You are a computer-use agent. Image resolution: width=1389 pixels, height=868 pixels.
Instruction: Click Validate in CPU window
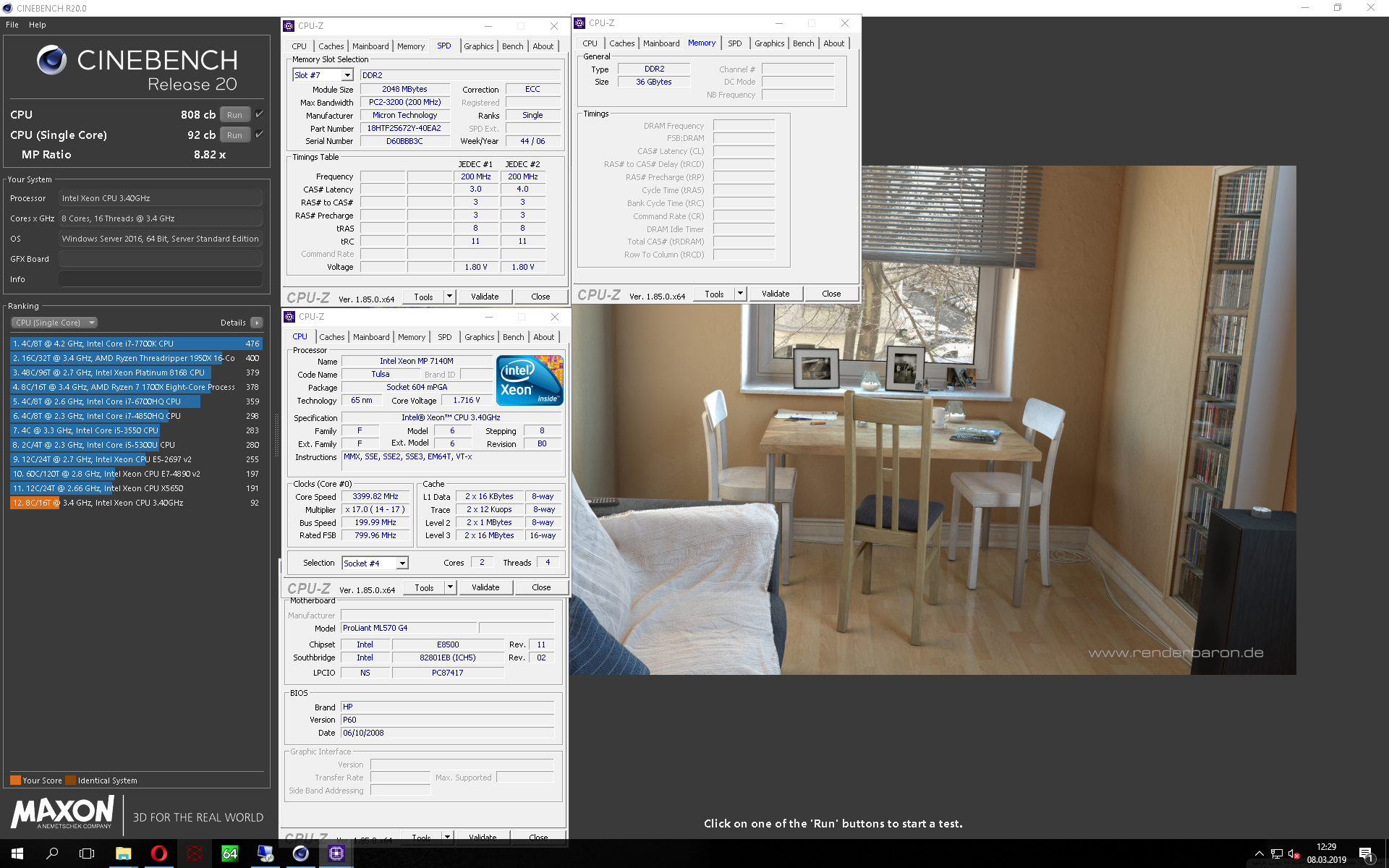pyautogui.click(x=485, y=587)
